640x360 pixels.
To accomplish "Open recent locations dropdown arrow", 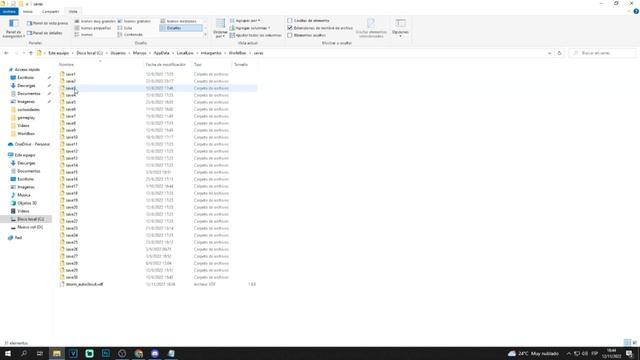I will 24,53.
